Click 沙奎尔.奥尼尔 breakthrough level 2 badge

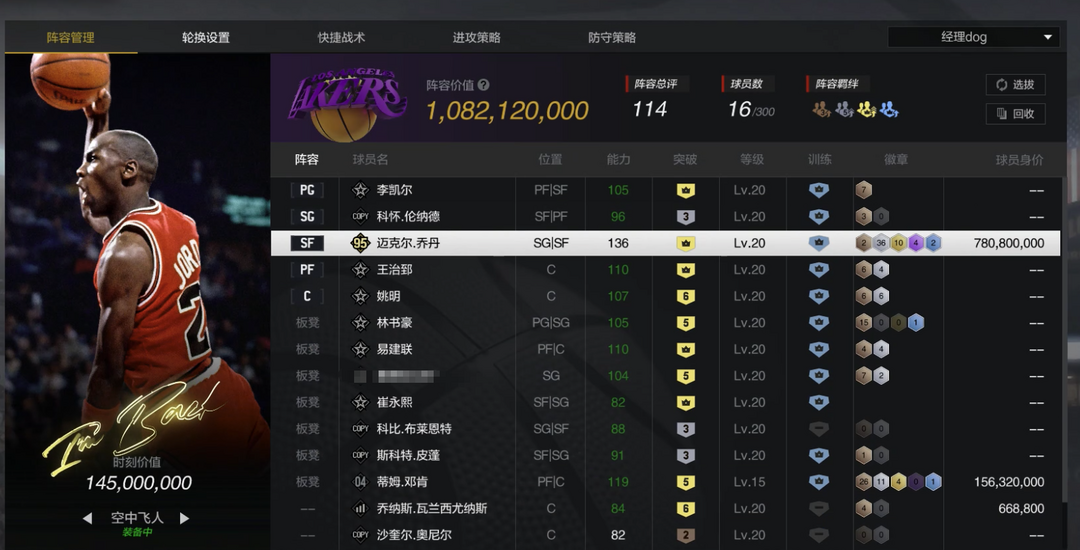685,535
